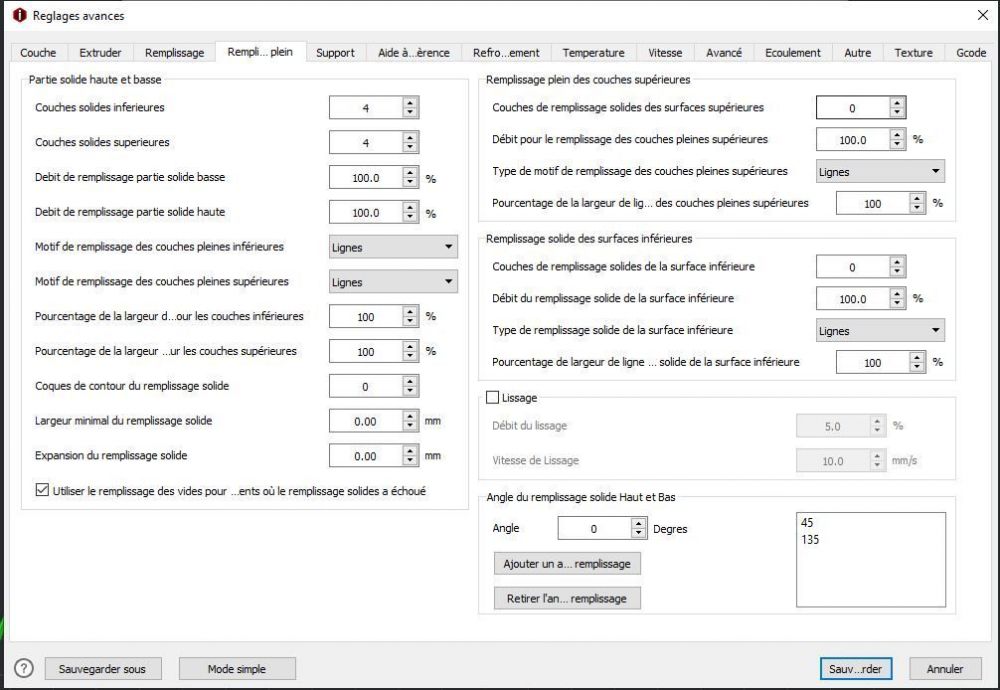This screenshot has width=1000, height=690.
Task: Click the Annuler button
Action: pos(945,668)
